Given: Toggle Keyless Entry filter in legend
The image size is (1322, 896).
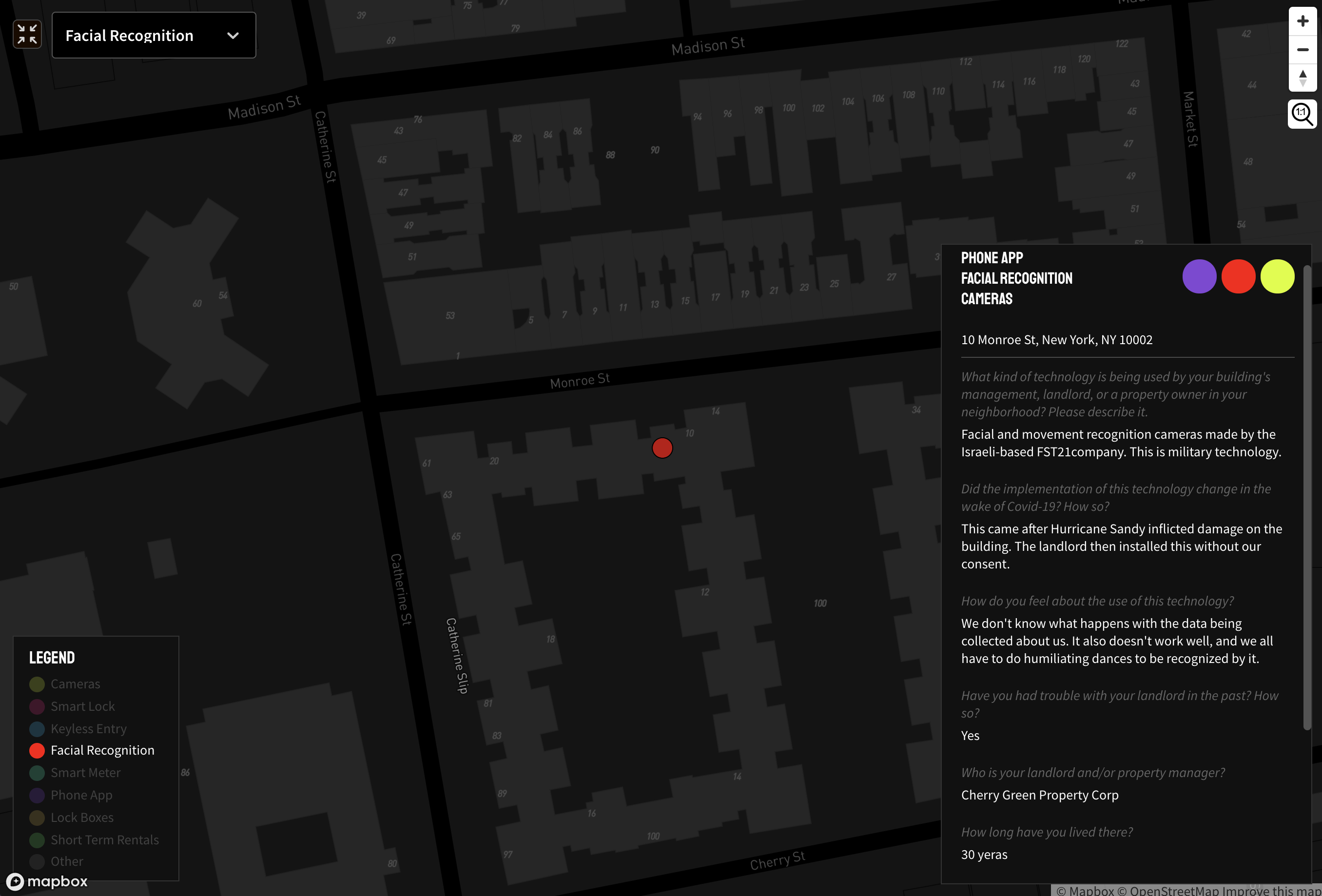Looking at the screenshot, I should (88, 729).
